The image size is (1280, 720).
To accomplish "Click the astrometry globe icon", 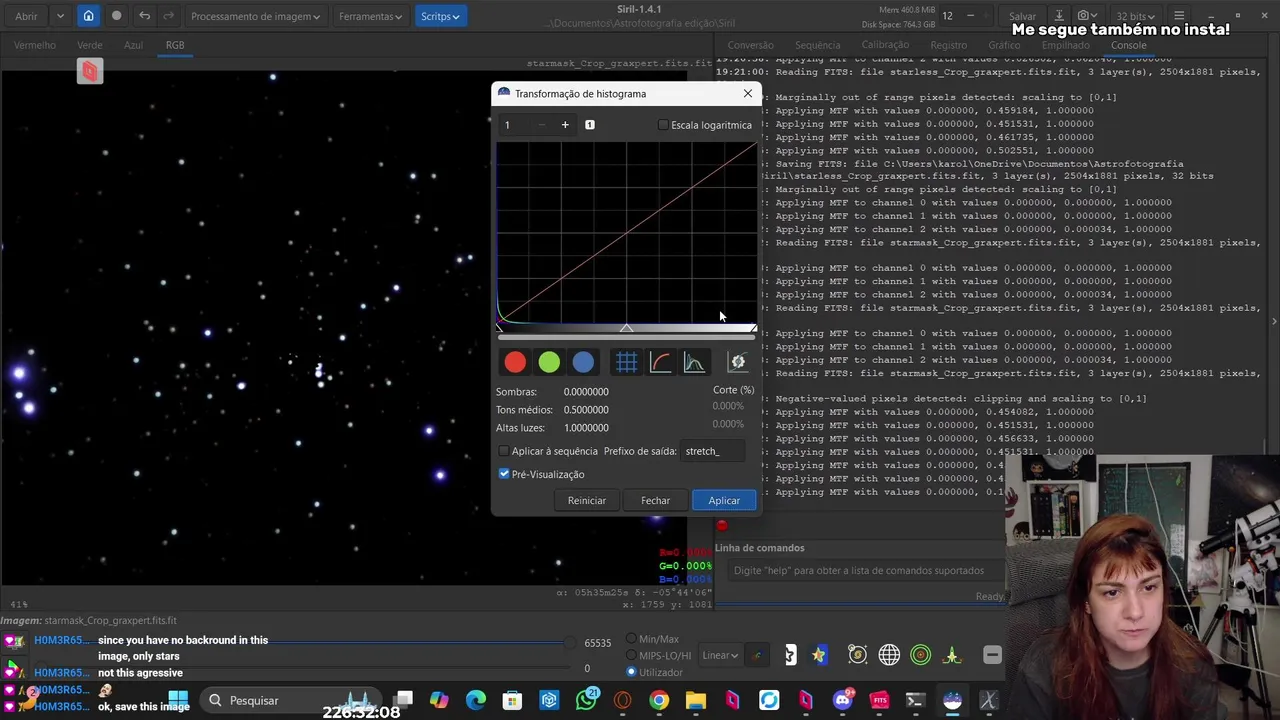I will tap(889, 655).
